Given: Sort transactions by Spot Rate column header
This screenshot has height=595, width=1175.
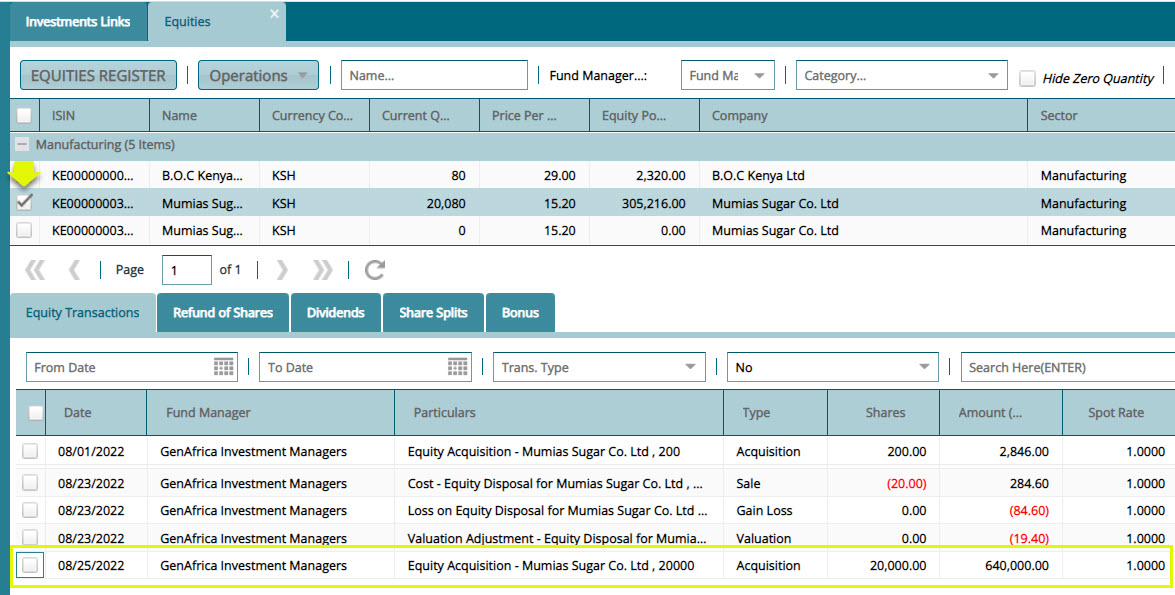Looking at the screenshot, I should (x=1118, y=412).
